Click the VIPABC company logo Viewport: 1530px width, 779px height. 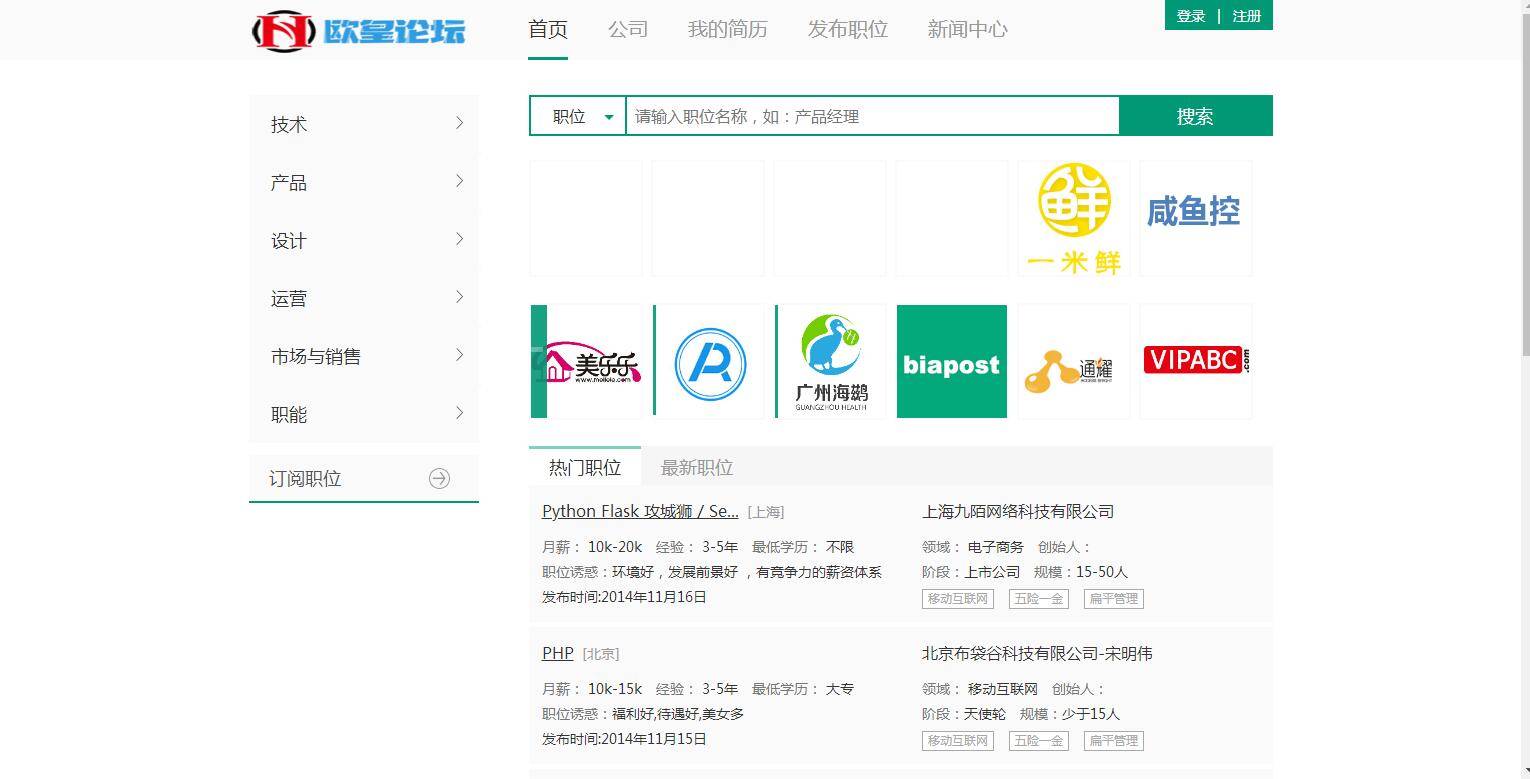[x=1194, y=360]
